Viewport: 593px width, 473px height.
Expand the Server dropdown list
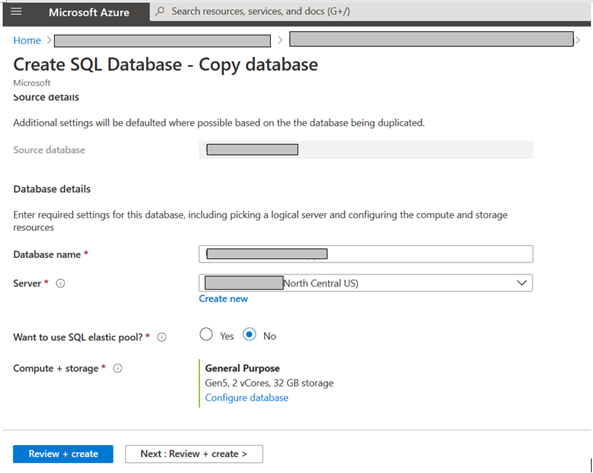point(522,283)
